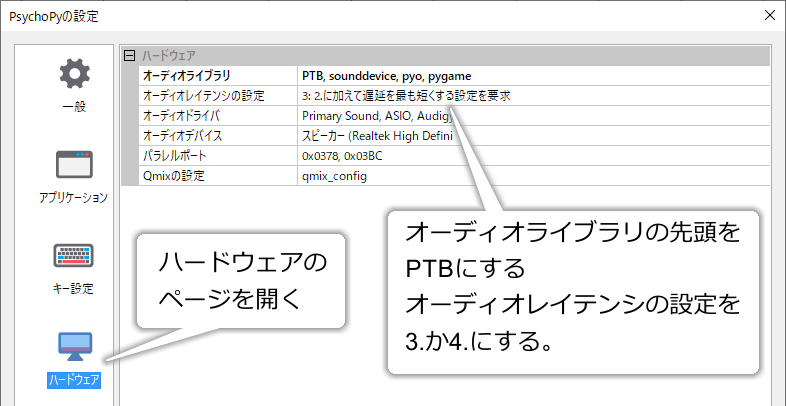Select the ハードウェア monitor icon
The image size is (786, 406).
point(75,346)
